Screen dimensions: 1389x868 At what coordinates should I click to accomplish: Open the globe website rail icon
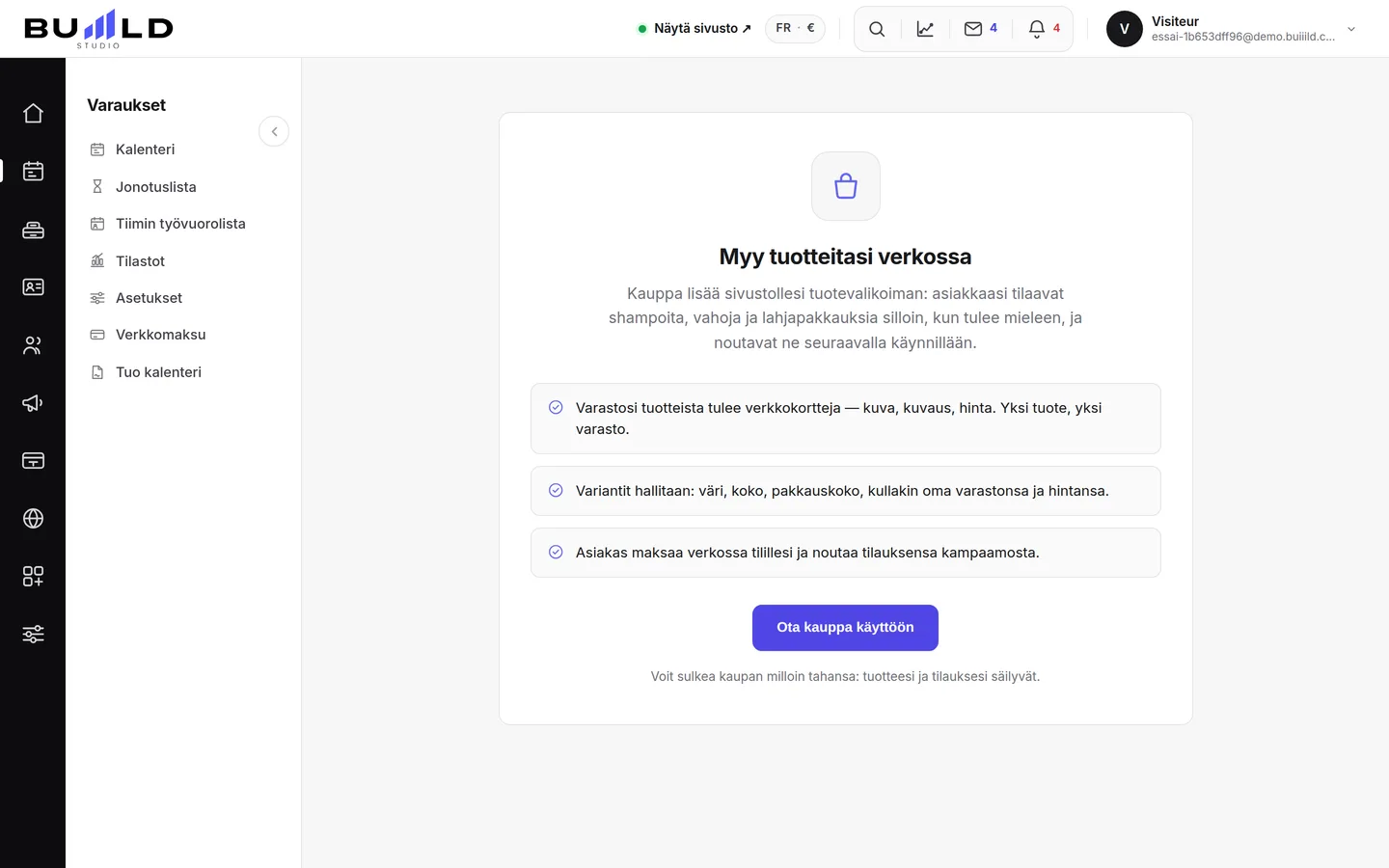pos(33,519)
